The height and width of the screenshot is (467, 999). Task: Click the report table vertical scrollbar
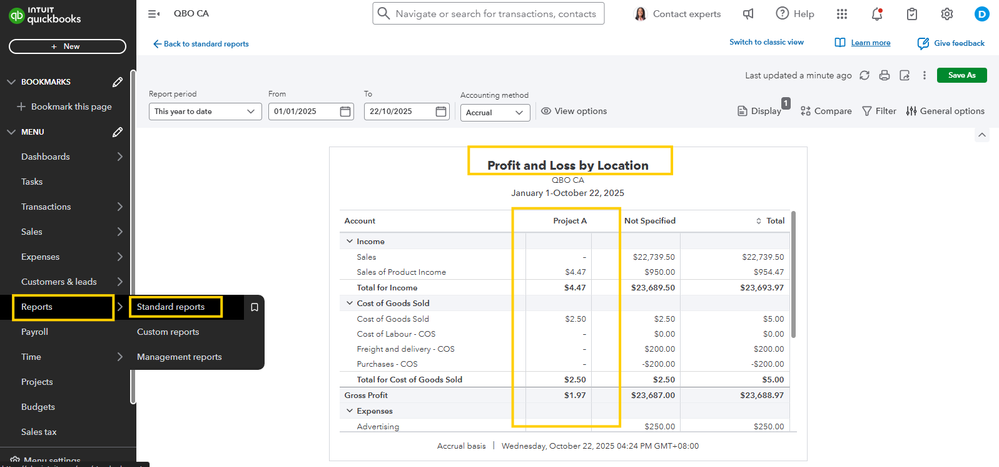pyautogui.click(x=793, y=274)
